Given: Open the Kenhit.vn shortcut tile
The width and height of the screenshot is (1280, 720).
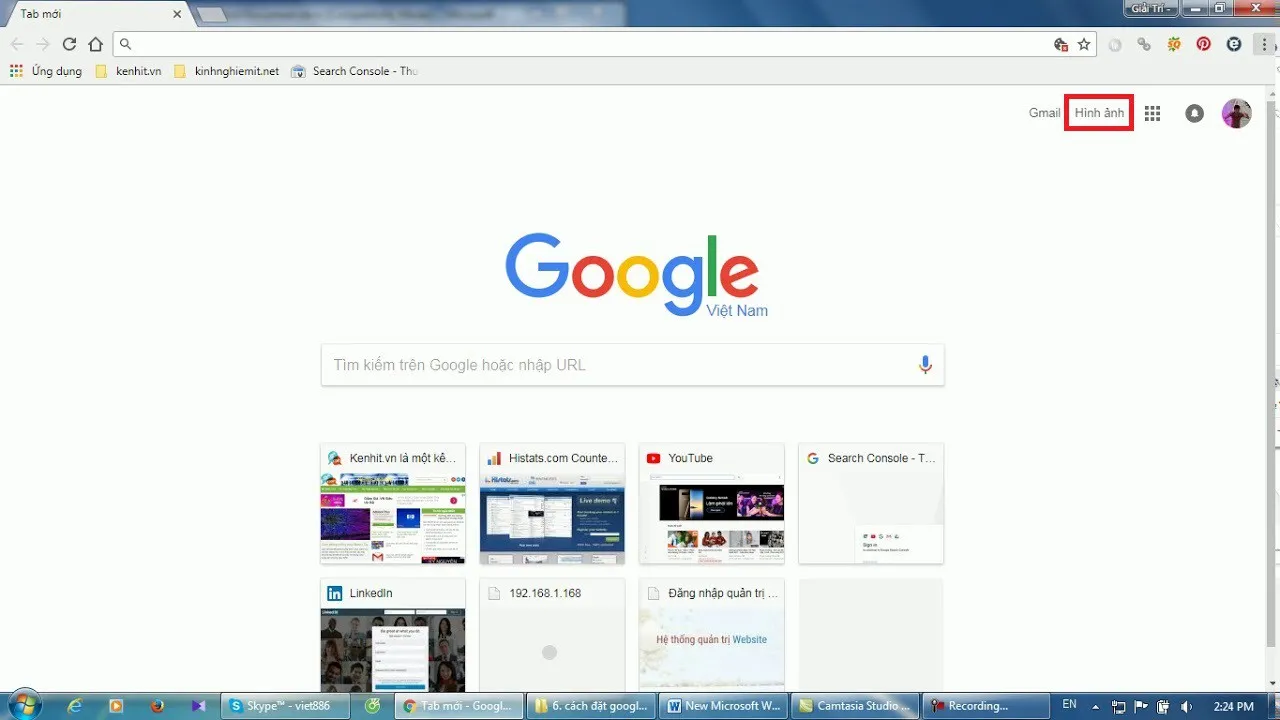Looking at the screenshot, I should click(x=393, y=504).
